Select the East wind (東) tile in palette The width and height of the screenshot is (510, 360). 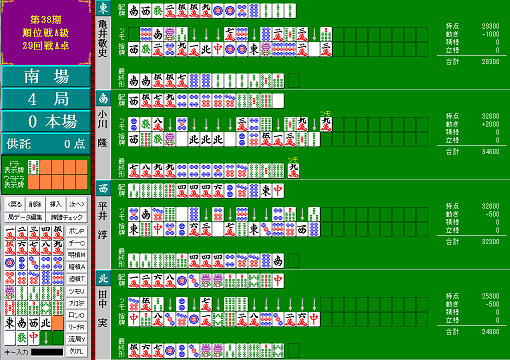pos(10,323)
